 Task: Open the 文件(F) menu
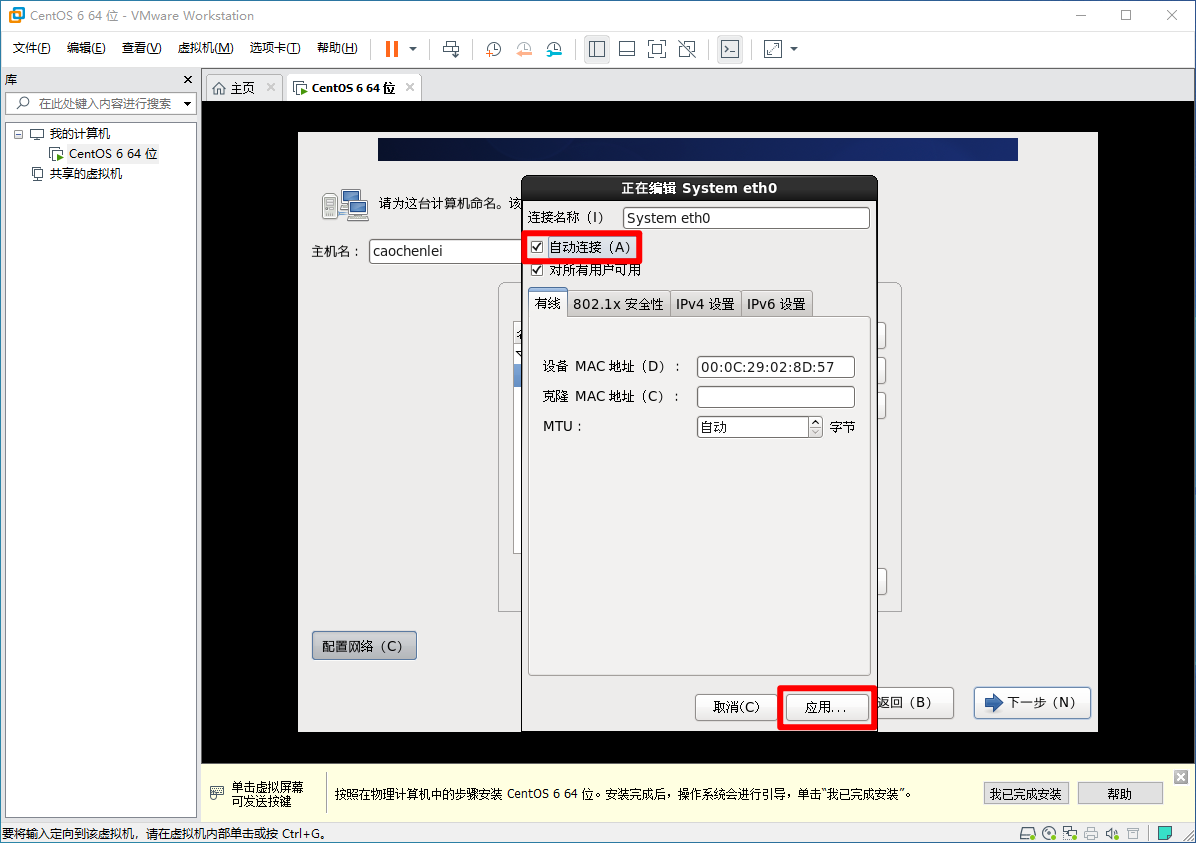(31, 48)
